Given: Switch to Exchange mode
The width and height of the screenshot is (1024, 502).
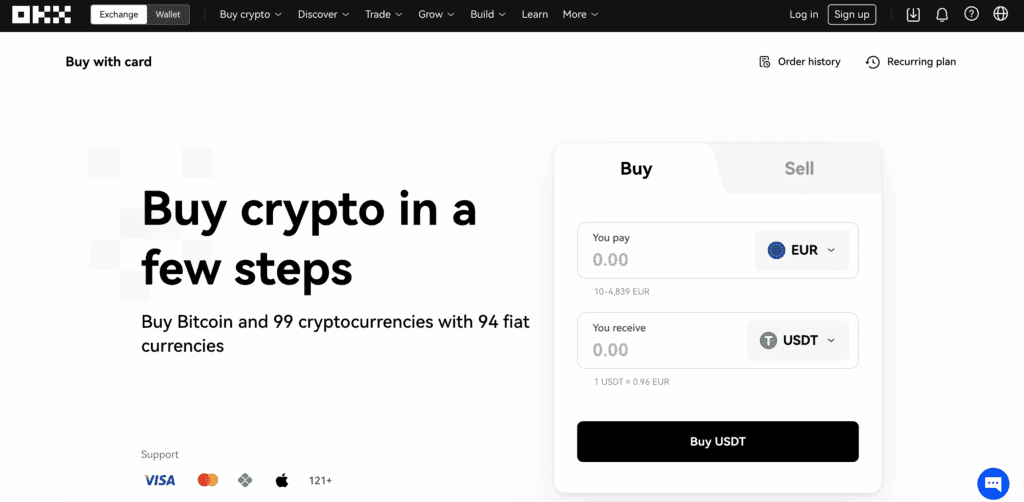Looking at the screenshot, I should coord(119,15).
